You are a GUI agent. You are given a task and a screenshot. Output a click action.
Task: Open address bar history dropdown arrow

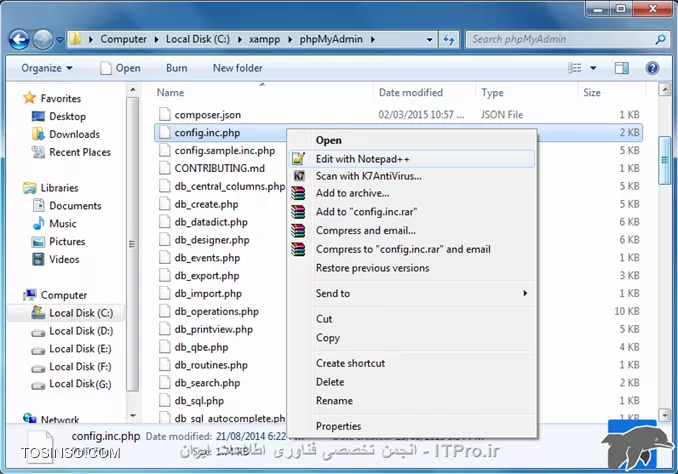point(429,39)
